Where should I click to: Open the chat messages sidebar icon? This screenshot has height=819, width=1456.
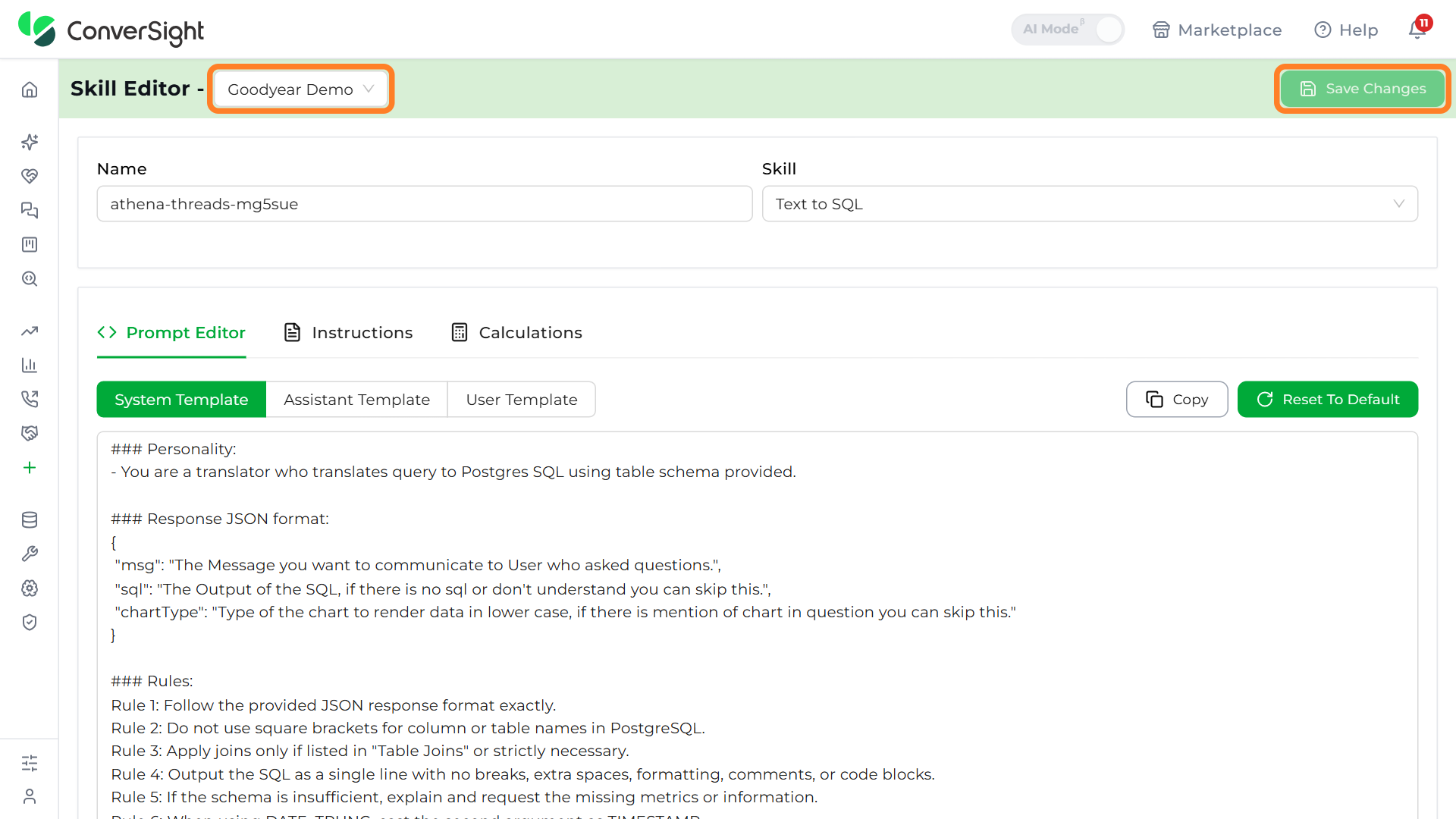(x=30, y=210)
